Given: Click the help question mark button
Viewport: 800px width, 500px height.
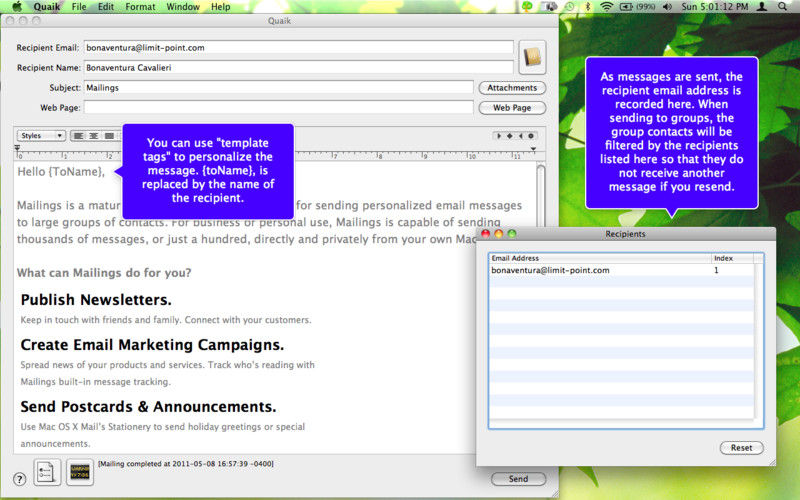Looking at the screenshot, I should 19,479.
